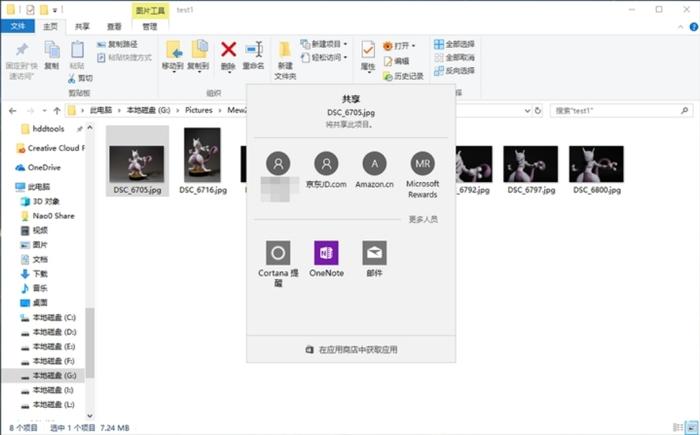
Task: Open the New item dropdown
Action: (x=324, y=44)
